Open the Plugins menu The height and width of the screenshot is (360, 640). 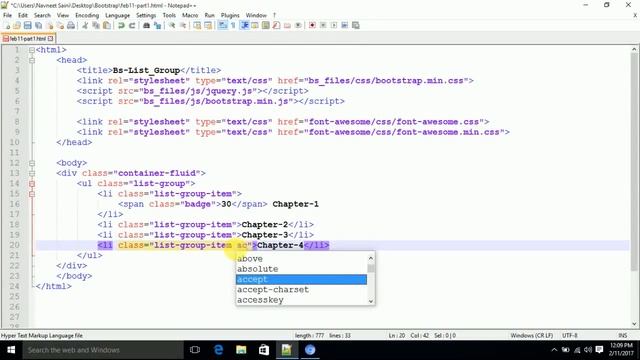click(230, 15)
